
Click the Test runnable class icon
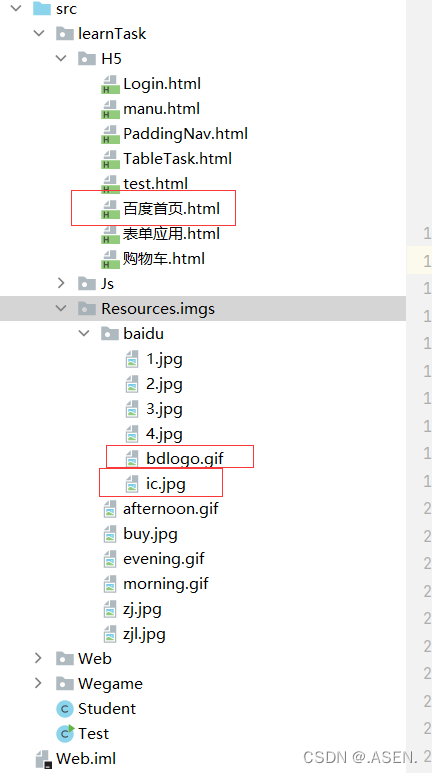65,734
